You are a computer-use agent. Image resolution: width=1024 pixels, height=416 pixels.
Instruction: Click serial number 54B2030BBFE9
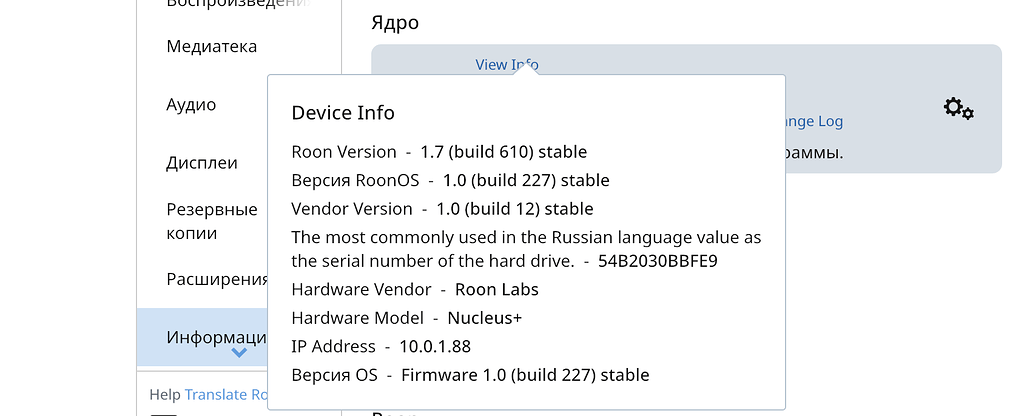[658, 261]
